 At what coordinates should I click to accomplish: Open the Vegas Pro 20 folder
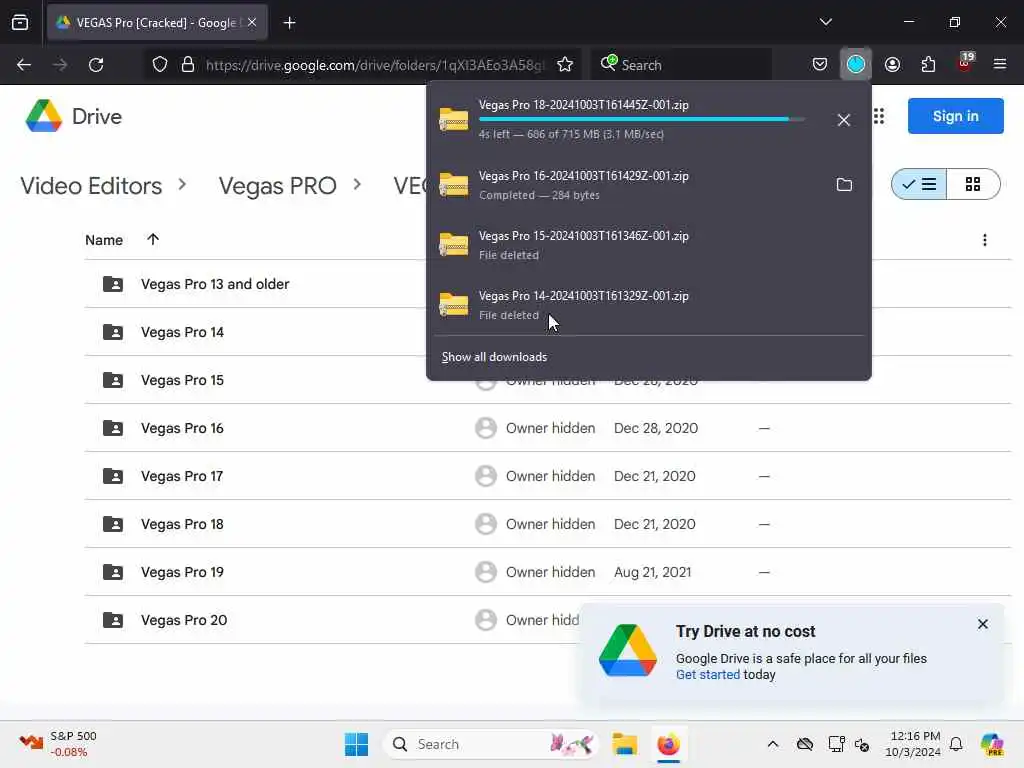(184, 620)
